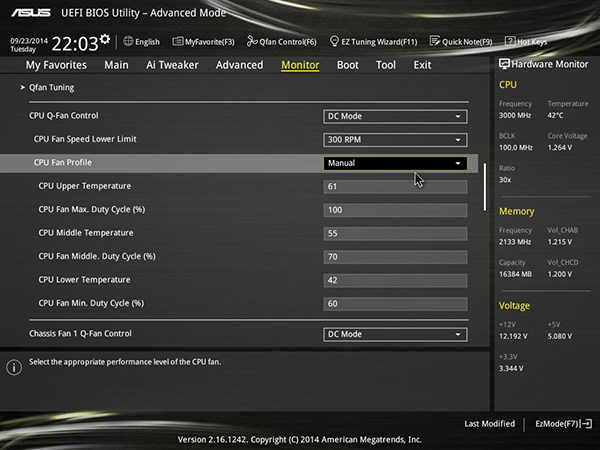Click the CPU Fan Middle. Duty Cycle field
This screenshot has width=600, height=450.
[395, 257]
